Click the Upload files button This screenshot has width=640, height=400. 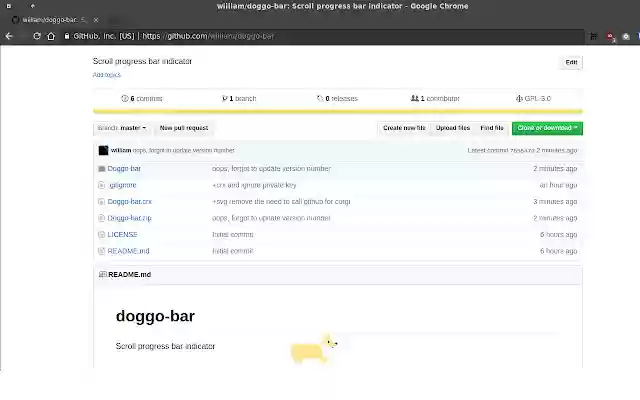coord(453,128)
